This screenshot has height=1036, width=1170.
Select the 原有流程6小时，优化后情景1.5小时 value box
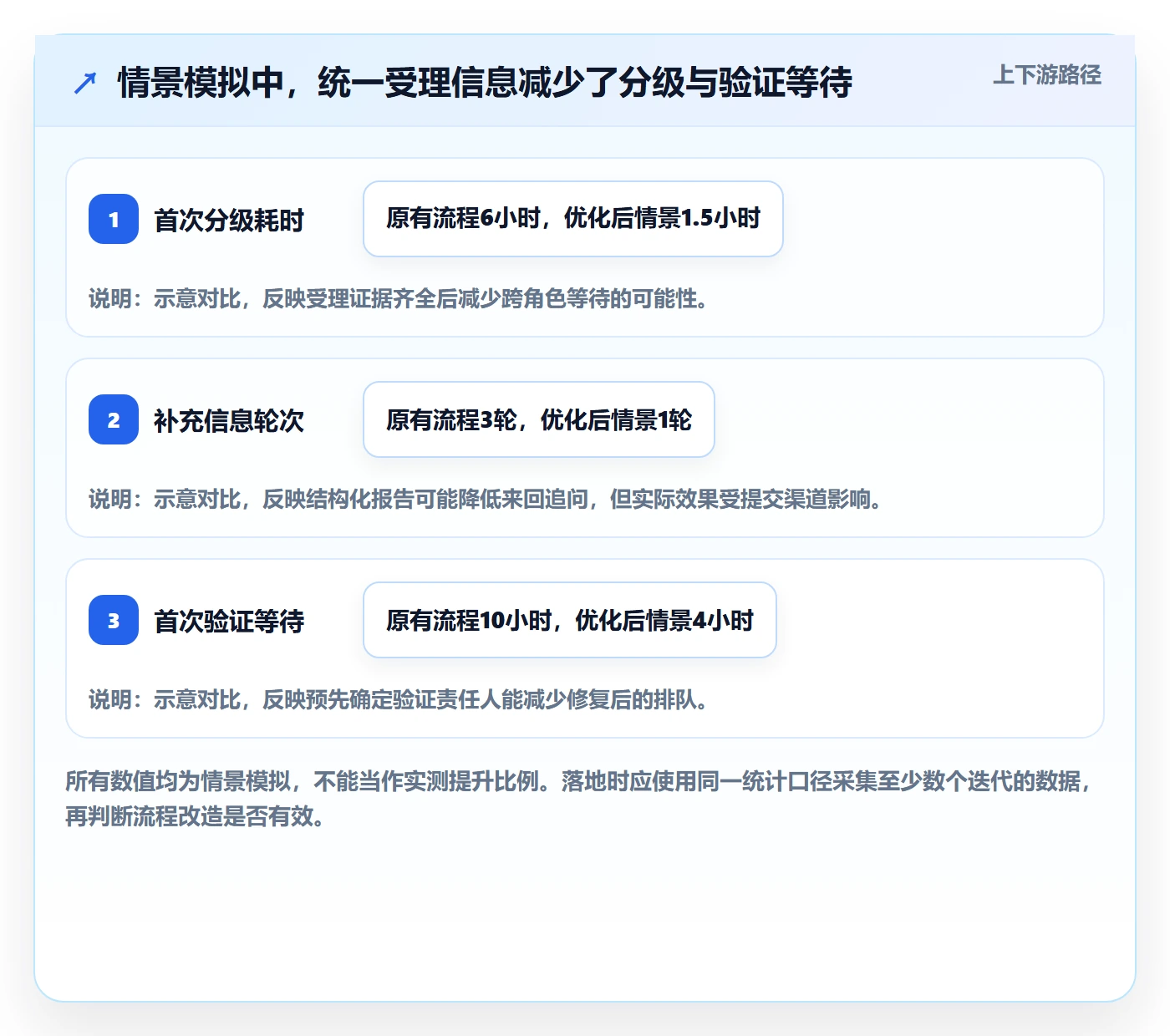click(x=573, y=219)
